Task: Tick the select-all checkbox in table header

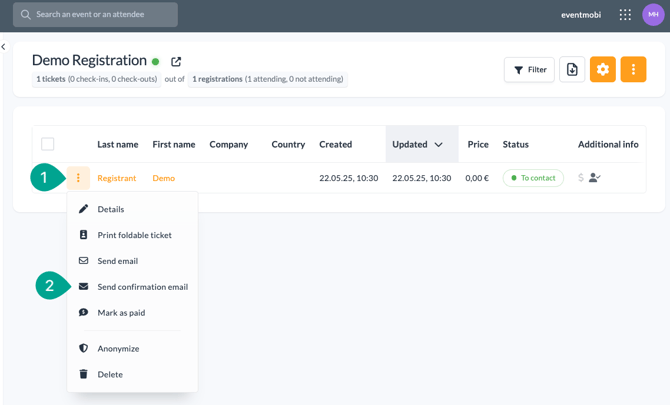Action: click(47, 144)
